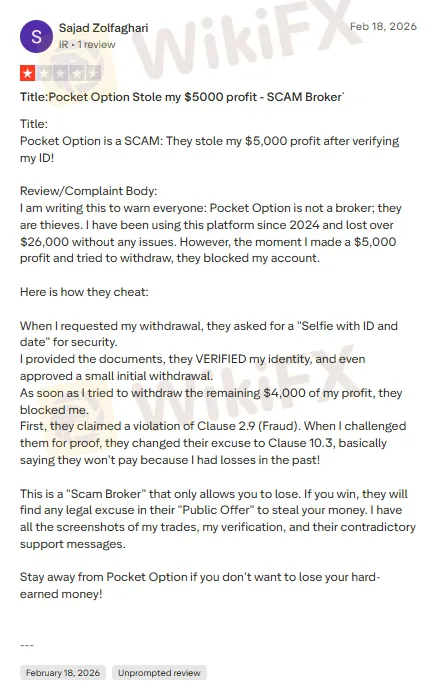Click the "This is a Scam Broker" paragraph
The height and width of the screenshot is (693, 436).
tap(218, 519)
